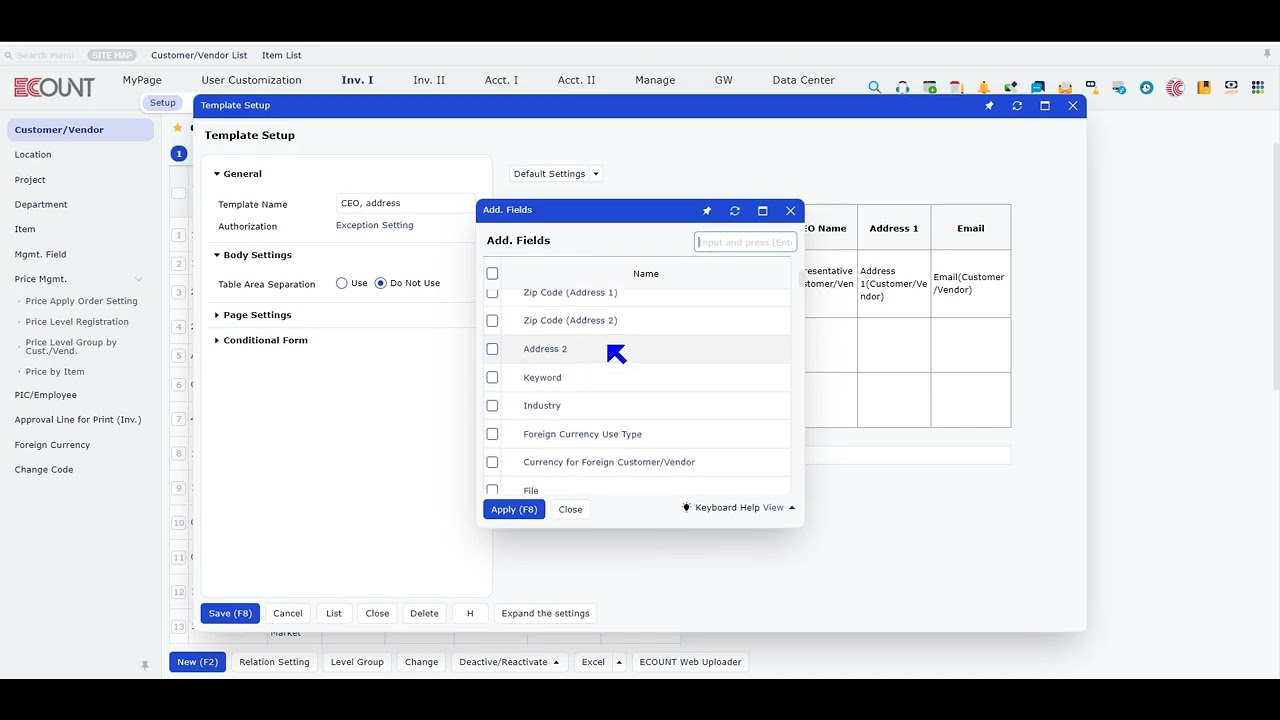The image size is (1280, 720).
Task: Select the Do Not Use radio button
Action: point(380,283)
